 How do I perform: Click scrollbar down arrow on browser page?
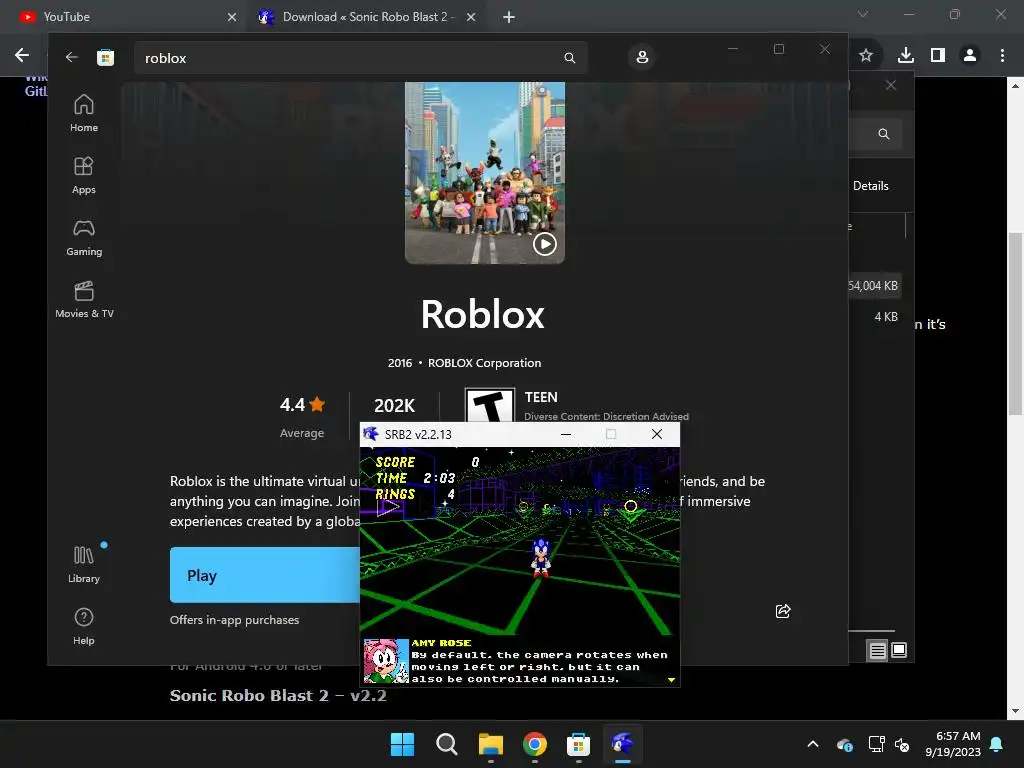pyautogui.click(x=1016, y=711)
